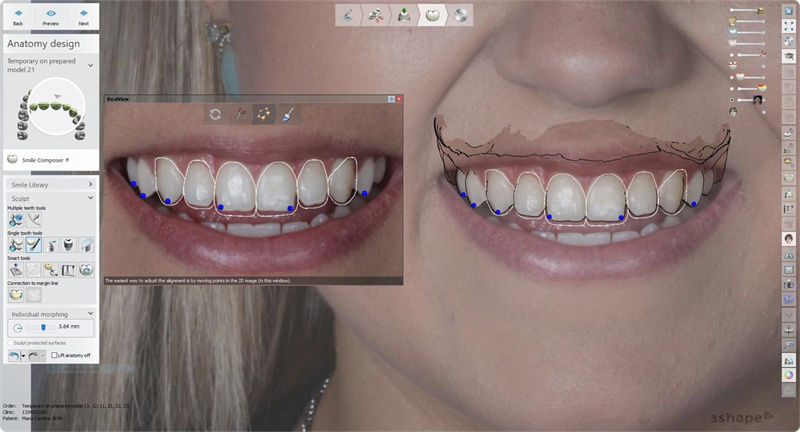Collapse the Sculpt section
This screenshot has height=432, width=800.
tap(91, 199)
